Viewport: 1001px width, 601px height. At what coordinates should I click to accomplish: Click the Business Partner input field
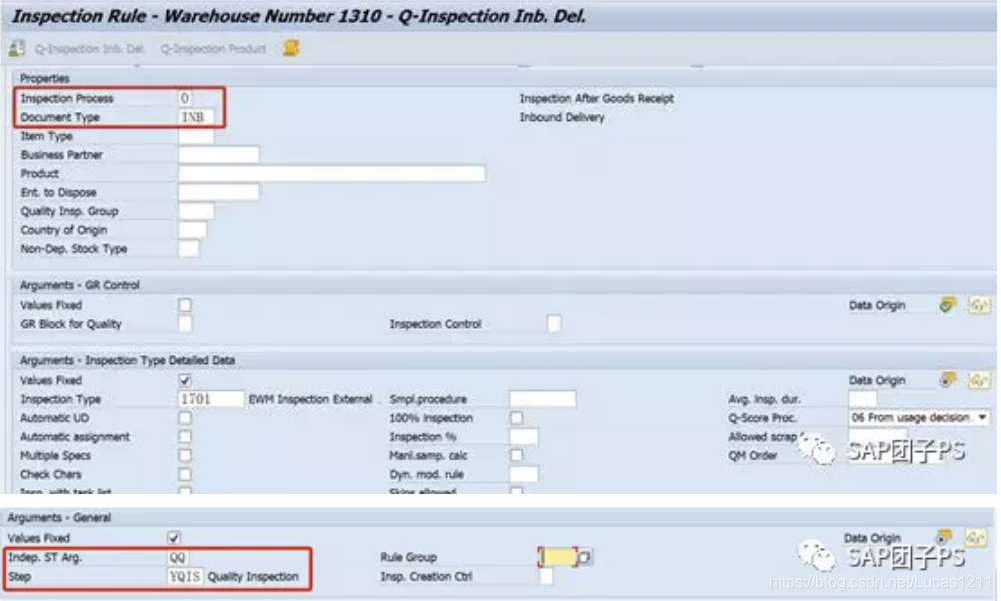point(219,155)
